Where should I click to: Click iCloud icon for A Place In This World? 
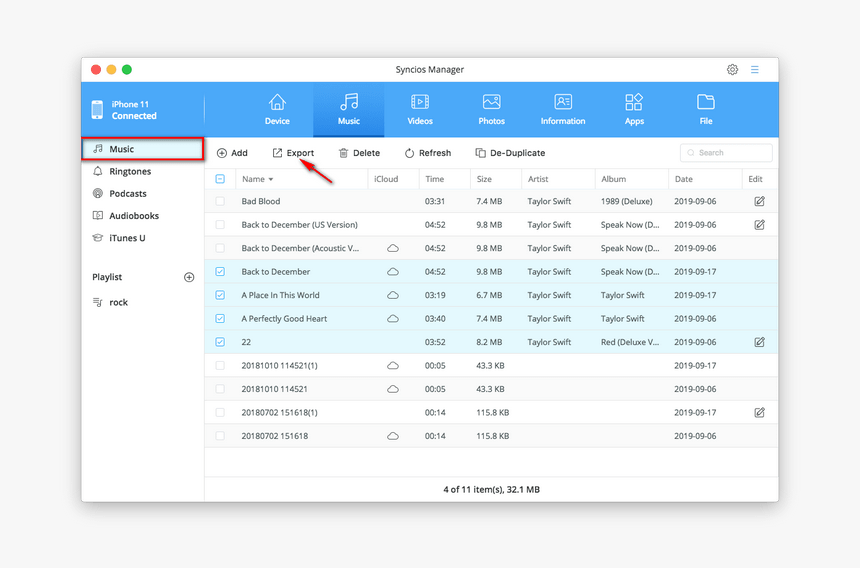pyautogui.click(x=393, y=295)
